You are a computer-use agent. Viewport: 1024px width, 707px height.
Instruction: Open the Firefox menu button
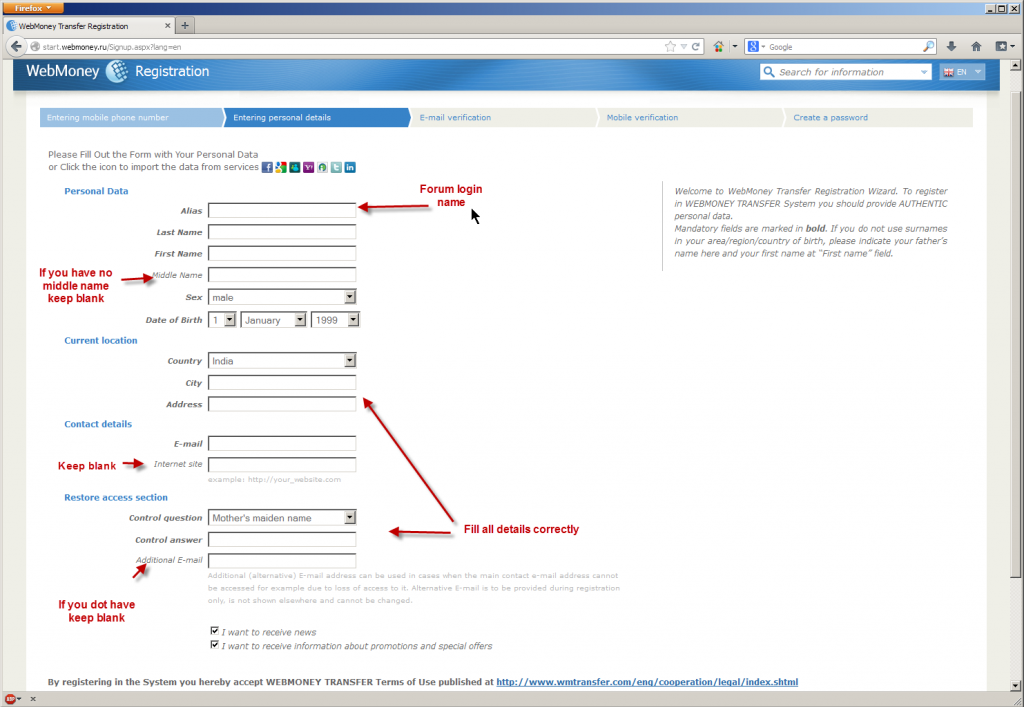click(x=33, y=8)
